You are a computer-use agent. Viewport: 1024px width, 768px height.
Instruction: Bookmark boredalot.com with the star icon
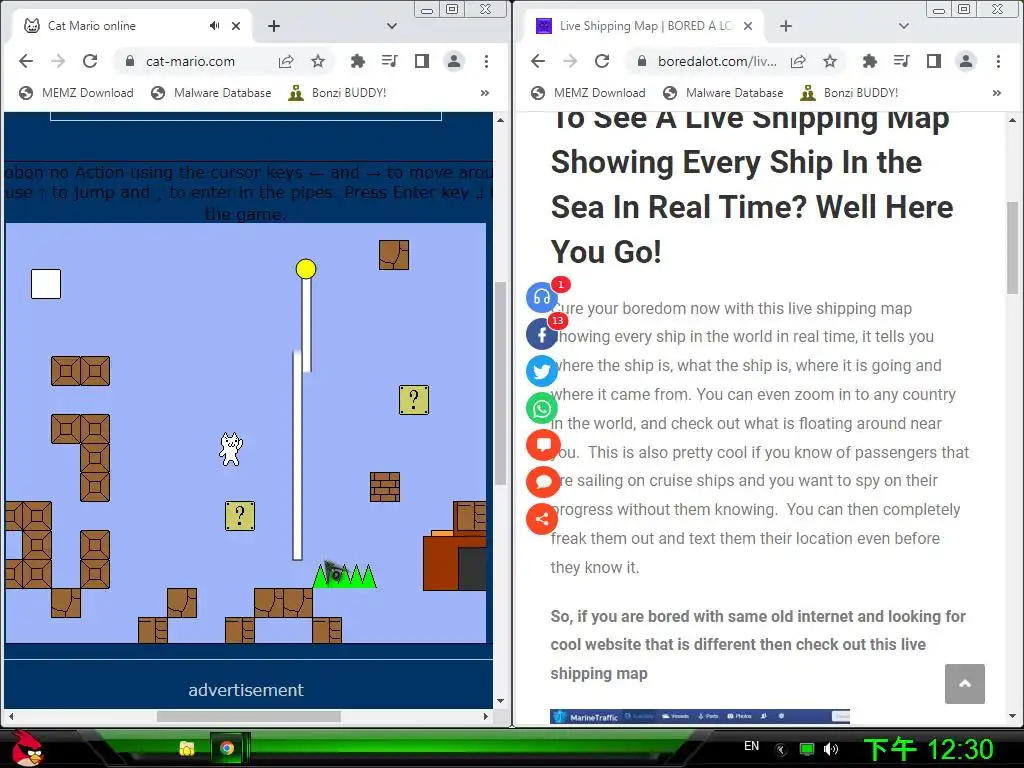coord(830,61)
